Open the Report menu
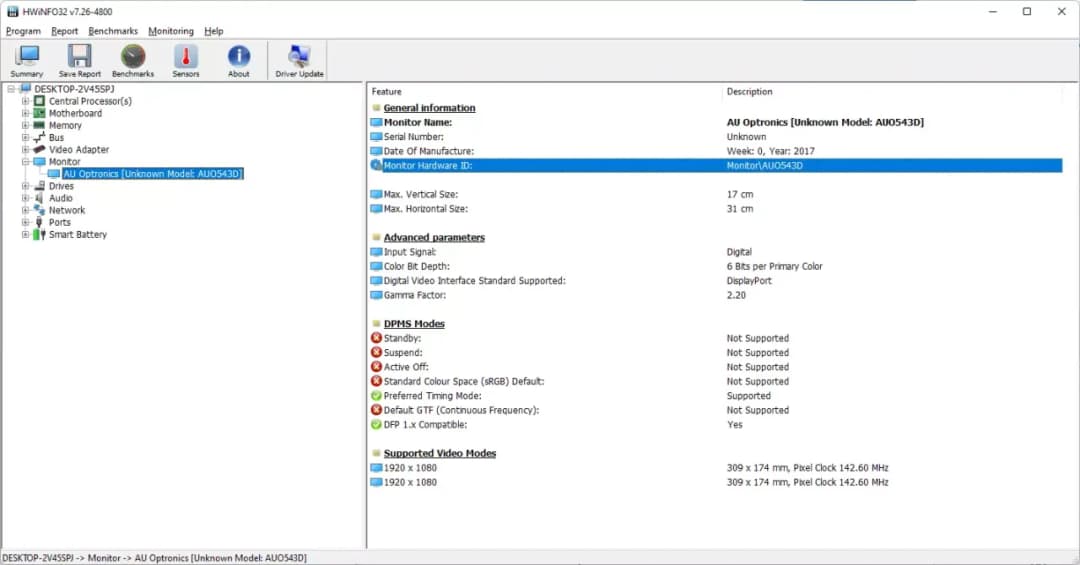 coord(65,31)
